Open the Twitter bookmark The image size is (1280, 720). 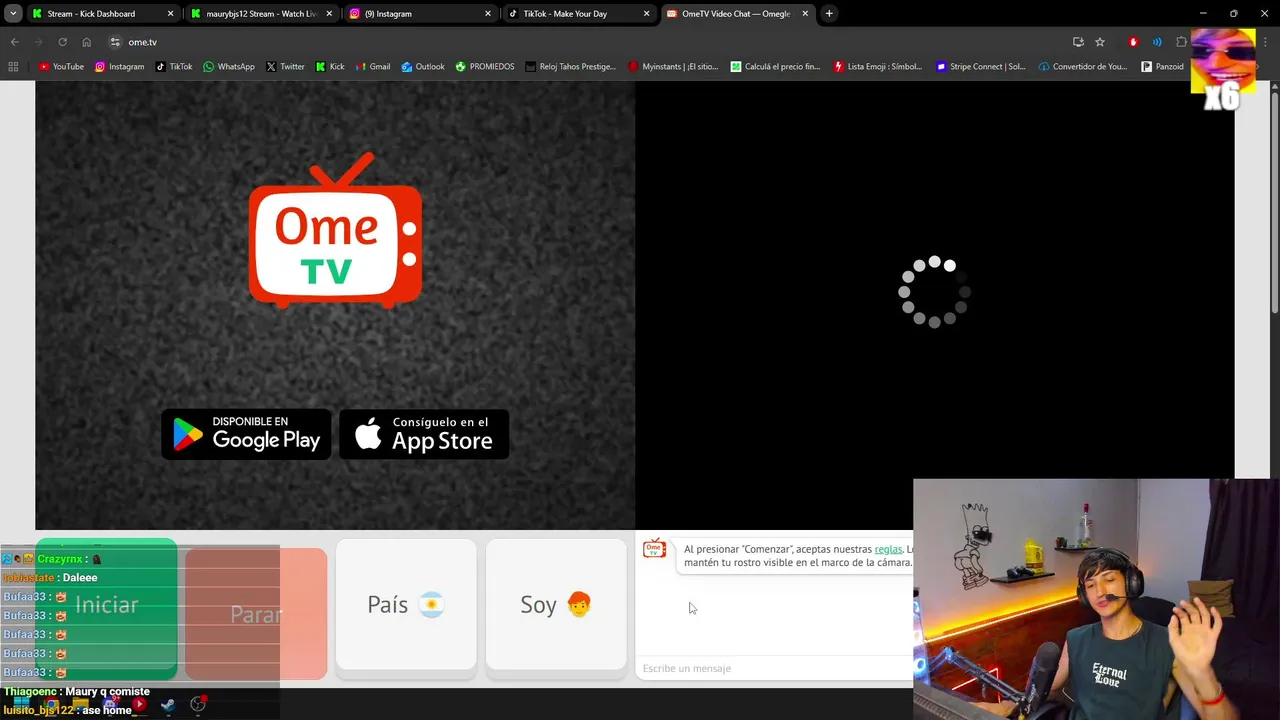[x=285, y=67]
